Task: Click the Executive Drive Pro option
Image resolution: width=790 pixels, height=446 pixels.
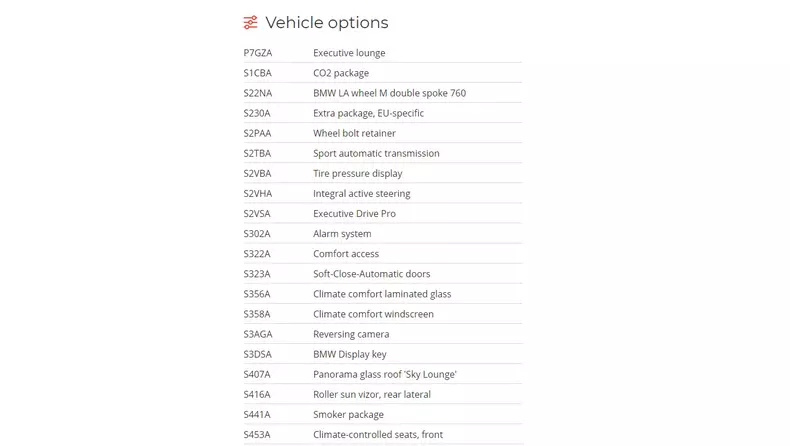Action: (x=354, y=213)
